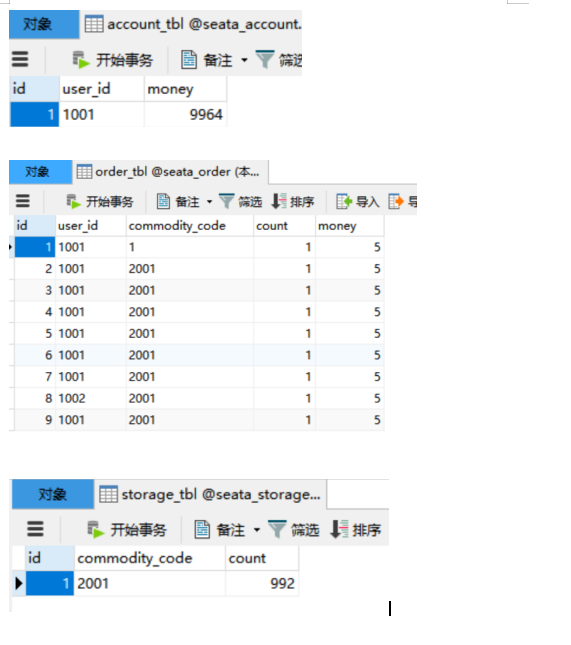Image resolution: width=571 pixels, height=645 pixels.
Task: Click table icon on storage_tbl tab
Action: 109,494
